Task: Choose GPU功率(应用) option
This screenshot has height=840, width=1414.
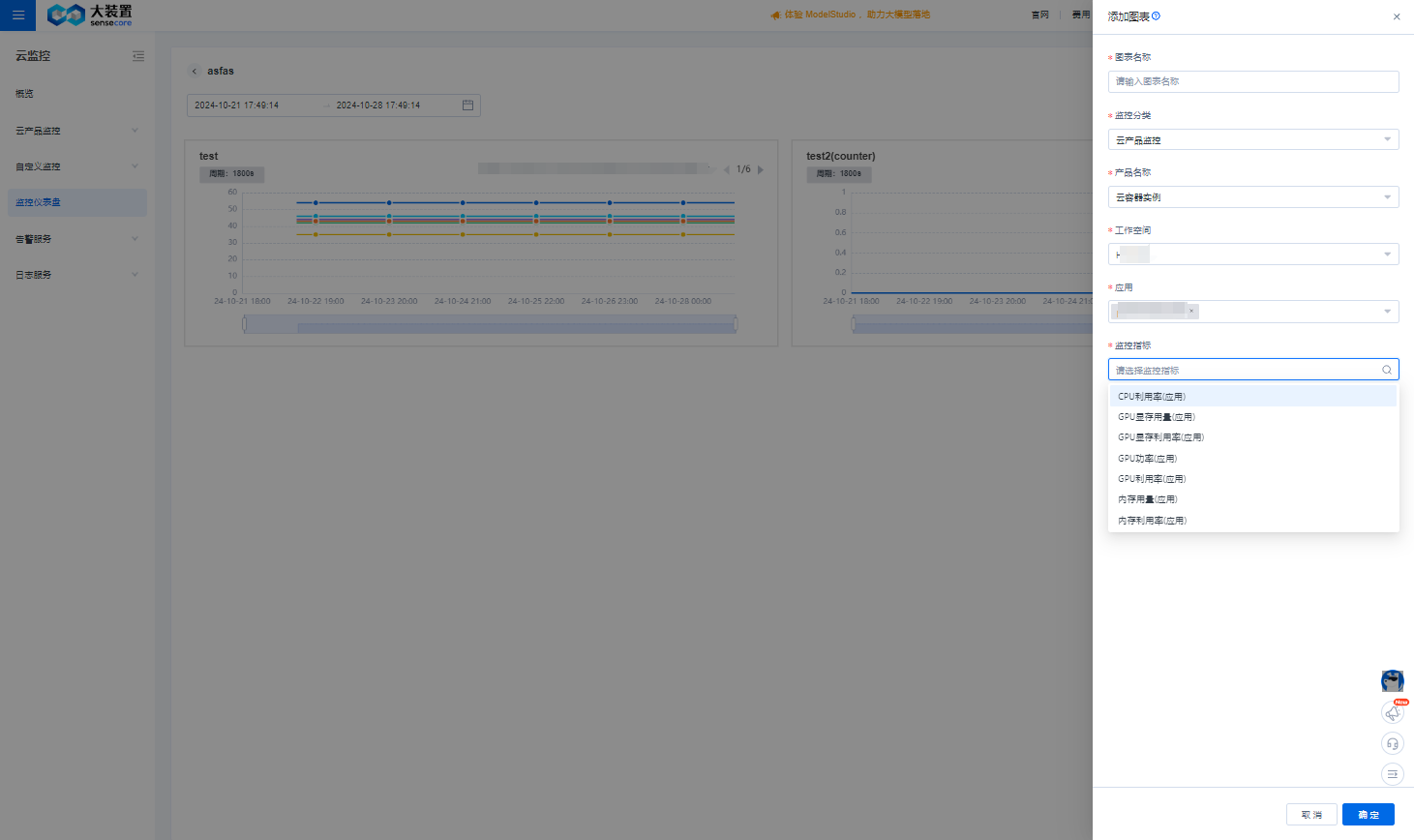Action: (1147, 459)
